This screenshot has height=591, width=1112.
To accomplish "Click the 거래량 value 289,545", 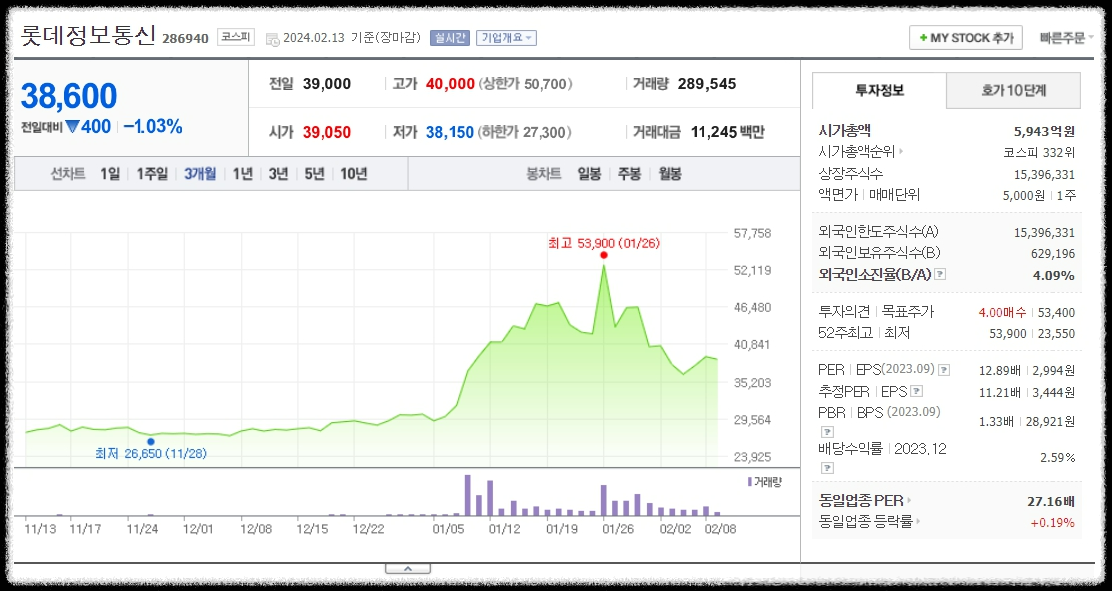I will (x=707, y=84).
